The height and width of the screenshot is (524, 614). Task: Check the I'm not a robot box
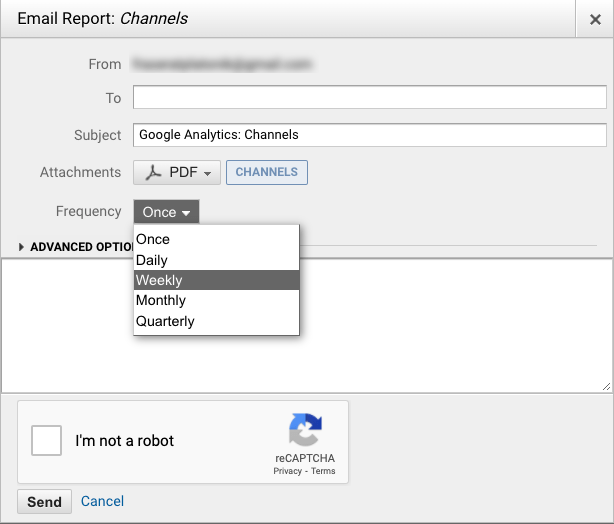(47, 440)
